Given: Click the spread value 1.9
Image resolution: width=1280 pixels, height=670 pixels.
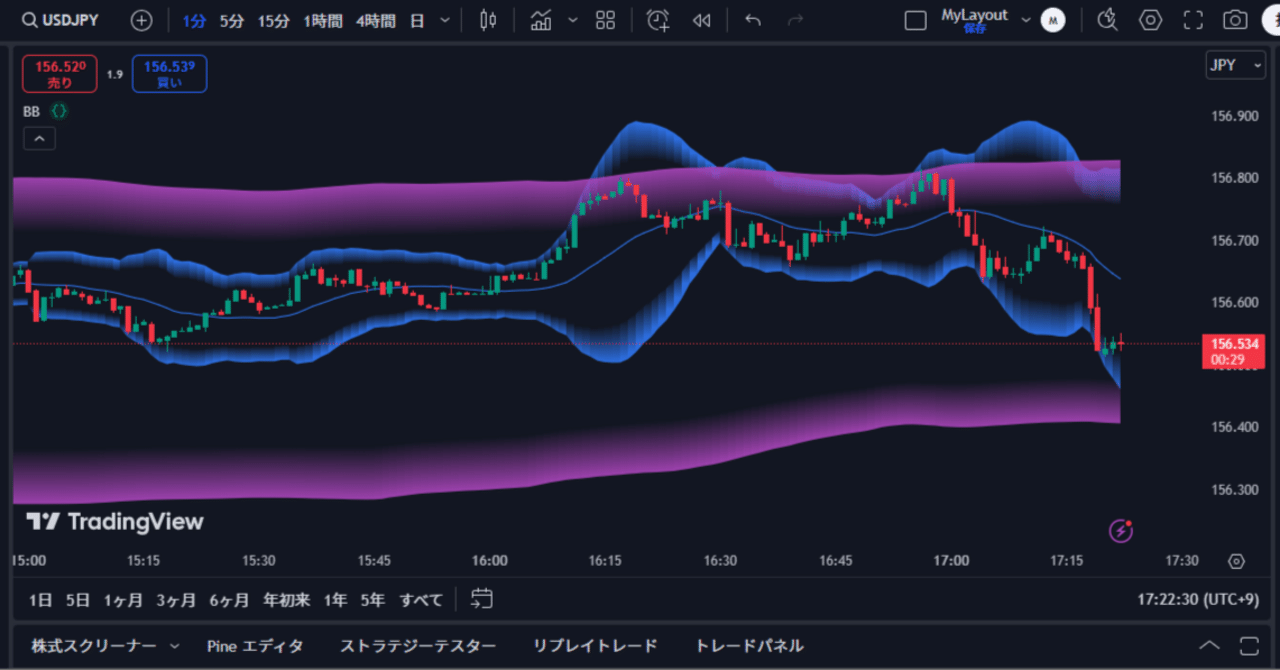Looking at the screenshot, I should [x=115, y=74].
